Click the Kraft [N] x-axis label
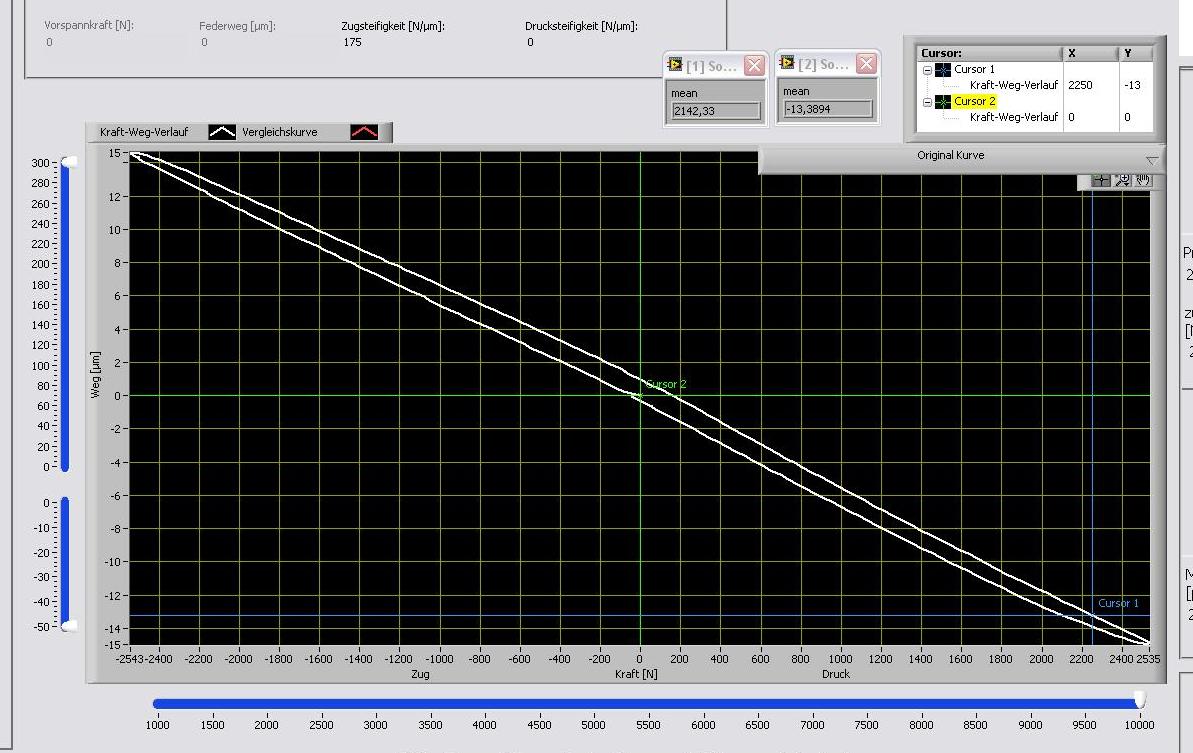Viewport: 1193px width, 753px height. (x=636, y=674)
